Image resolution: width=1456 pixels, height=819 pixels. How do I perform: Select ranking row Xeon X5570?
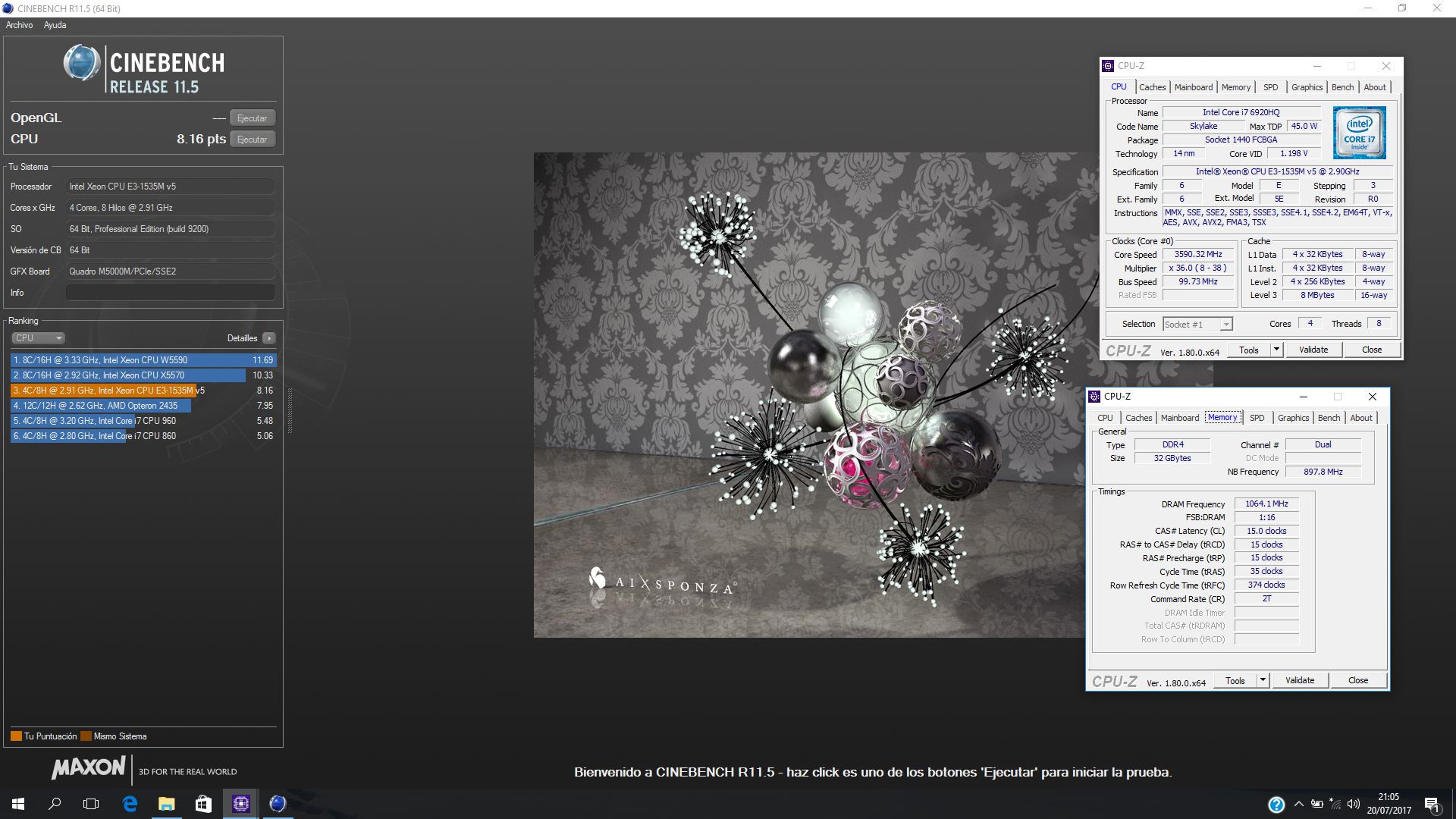[143, 375]
